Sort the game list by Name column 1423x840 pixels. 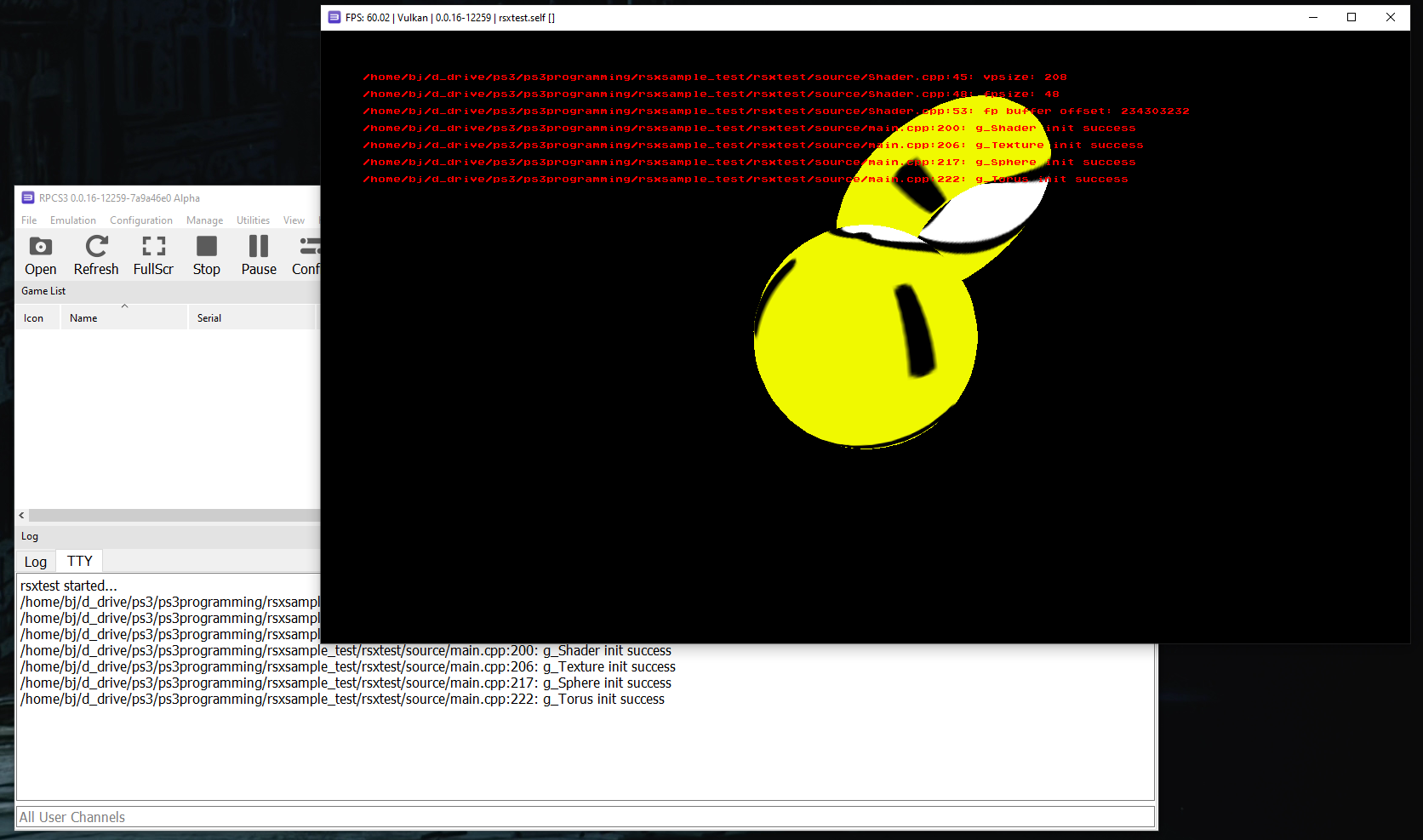(83, 318)
